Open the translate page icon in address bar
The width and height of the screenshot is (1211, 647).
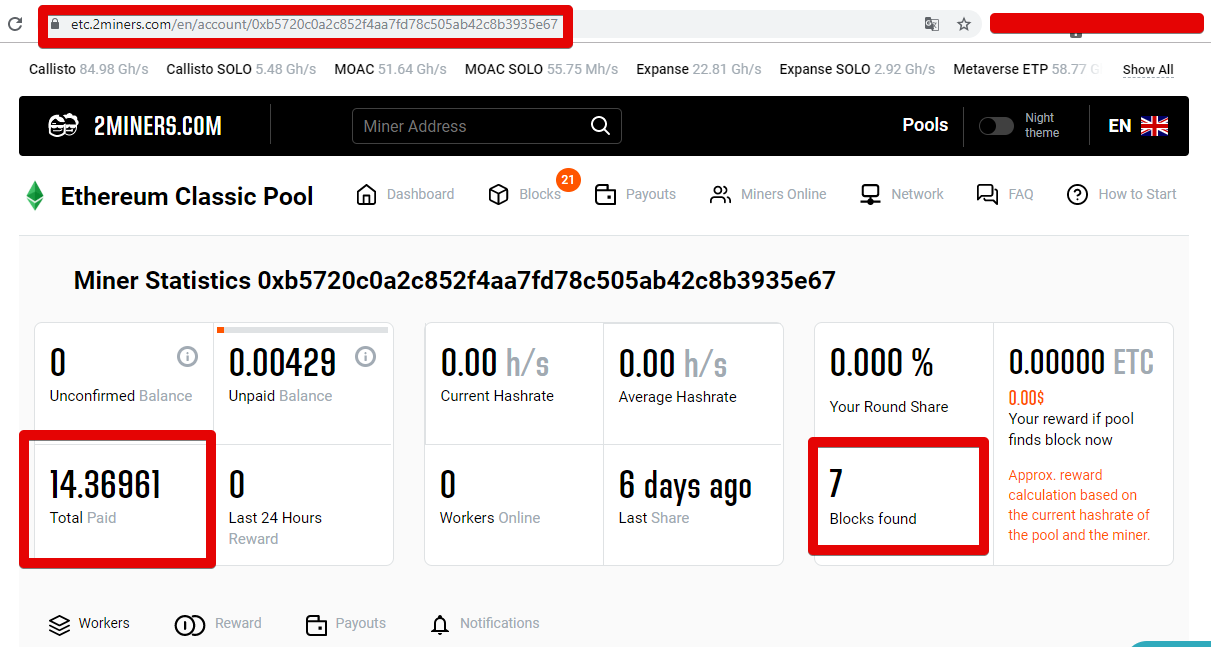pyautogui.click(x=932, y=24)
